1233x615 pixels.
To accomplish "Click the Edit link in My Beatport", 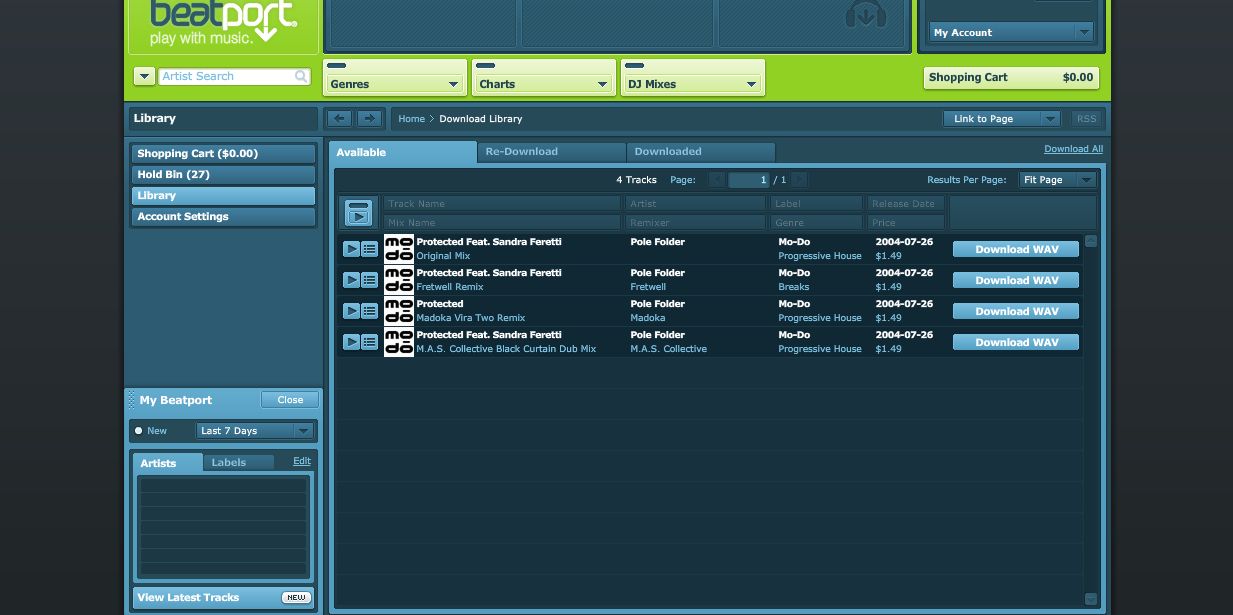I will 302,461.
